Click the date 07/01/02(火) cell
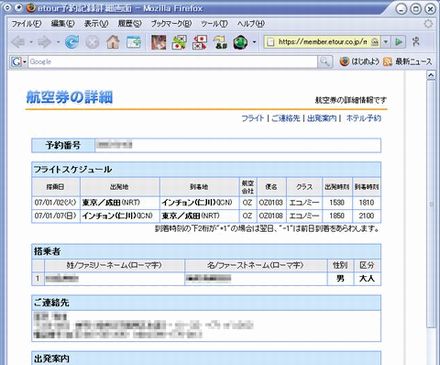 [x=56, y=202]
